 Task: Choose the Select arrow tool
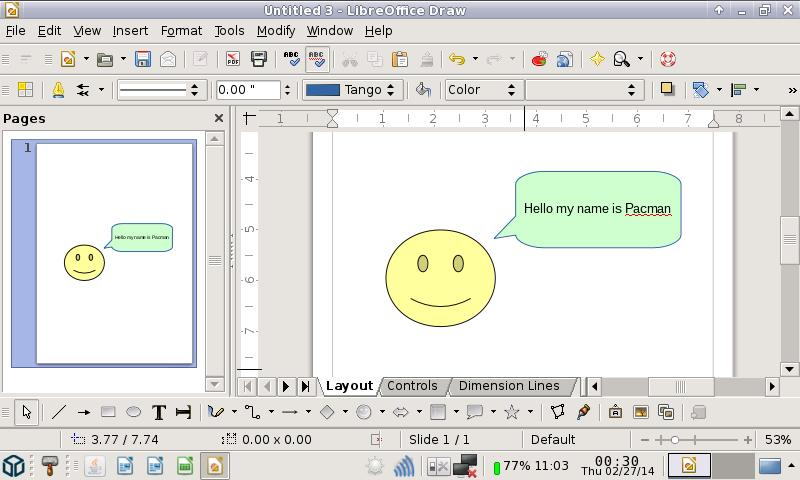[x=27, y=412]
